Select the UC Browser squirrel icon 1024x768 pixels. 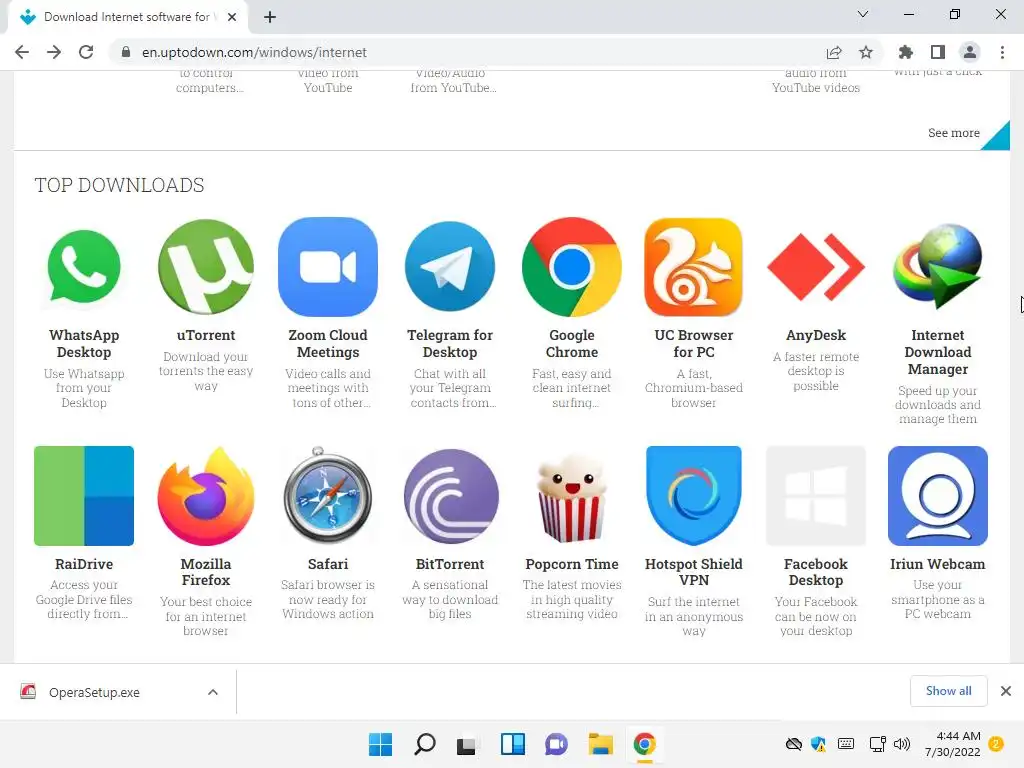coord(694,266)
